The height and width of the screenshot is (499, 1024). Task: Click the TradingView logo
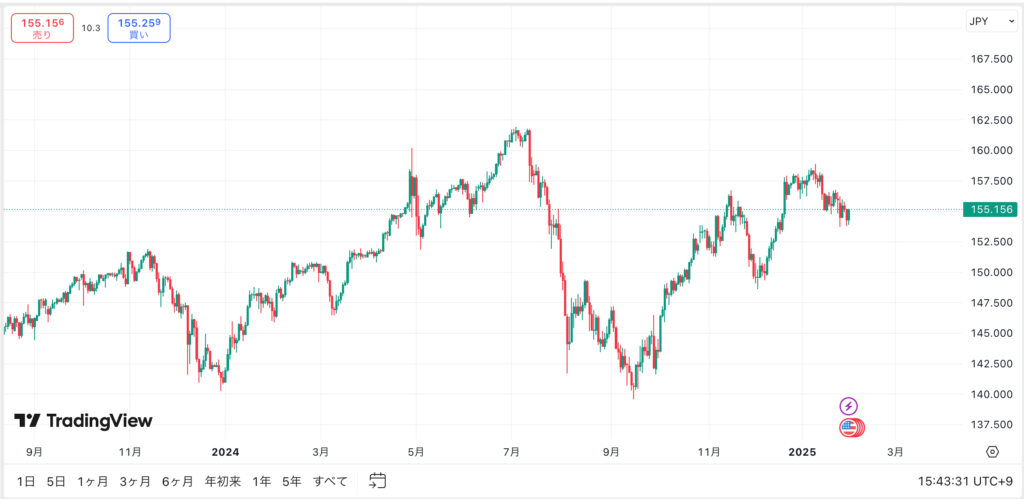[84, 421]
